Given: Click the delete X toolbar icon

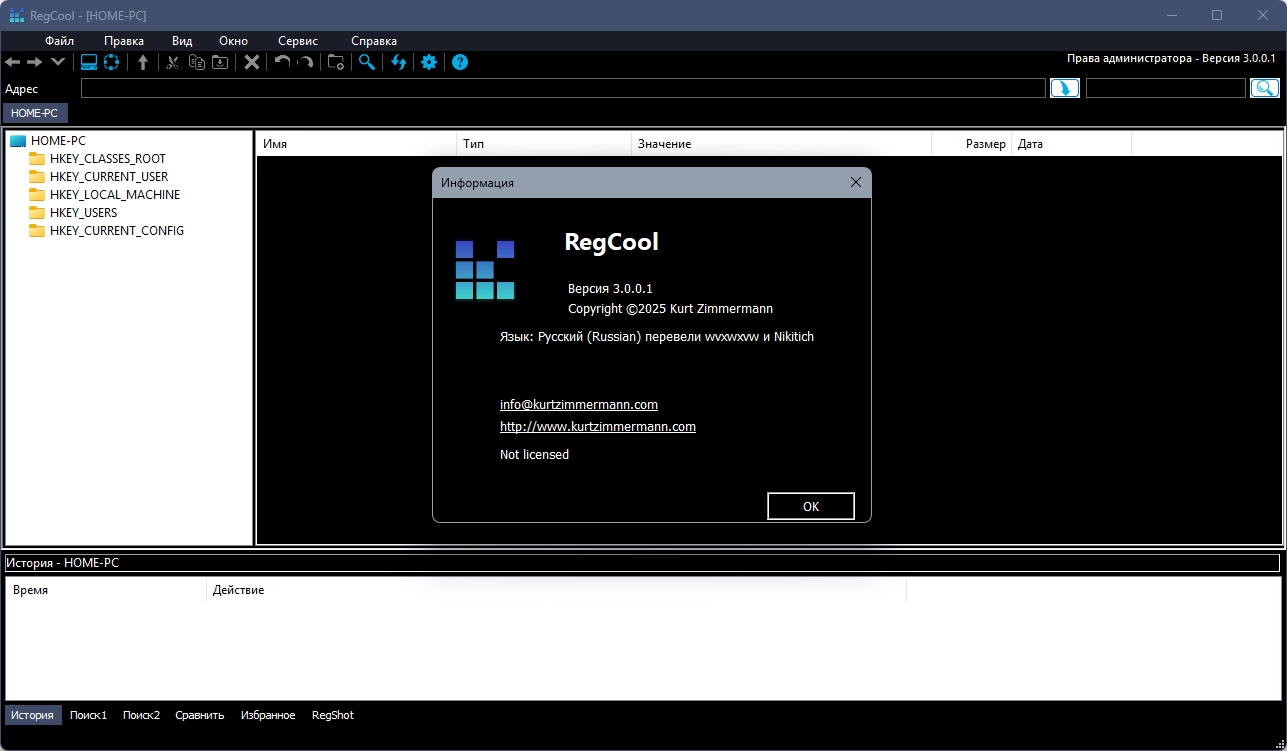Looking at the screenshot, I should click(x=252, y=62).
